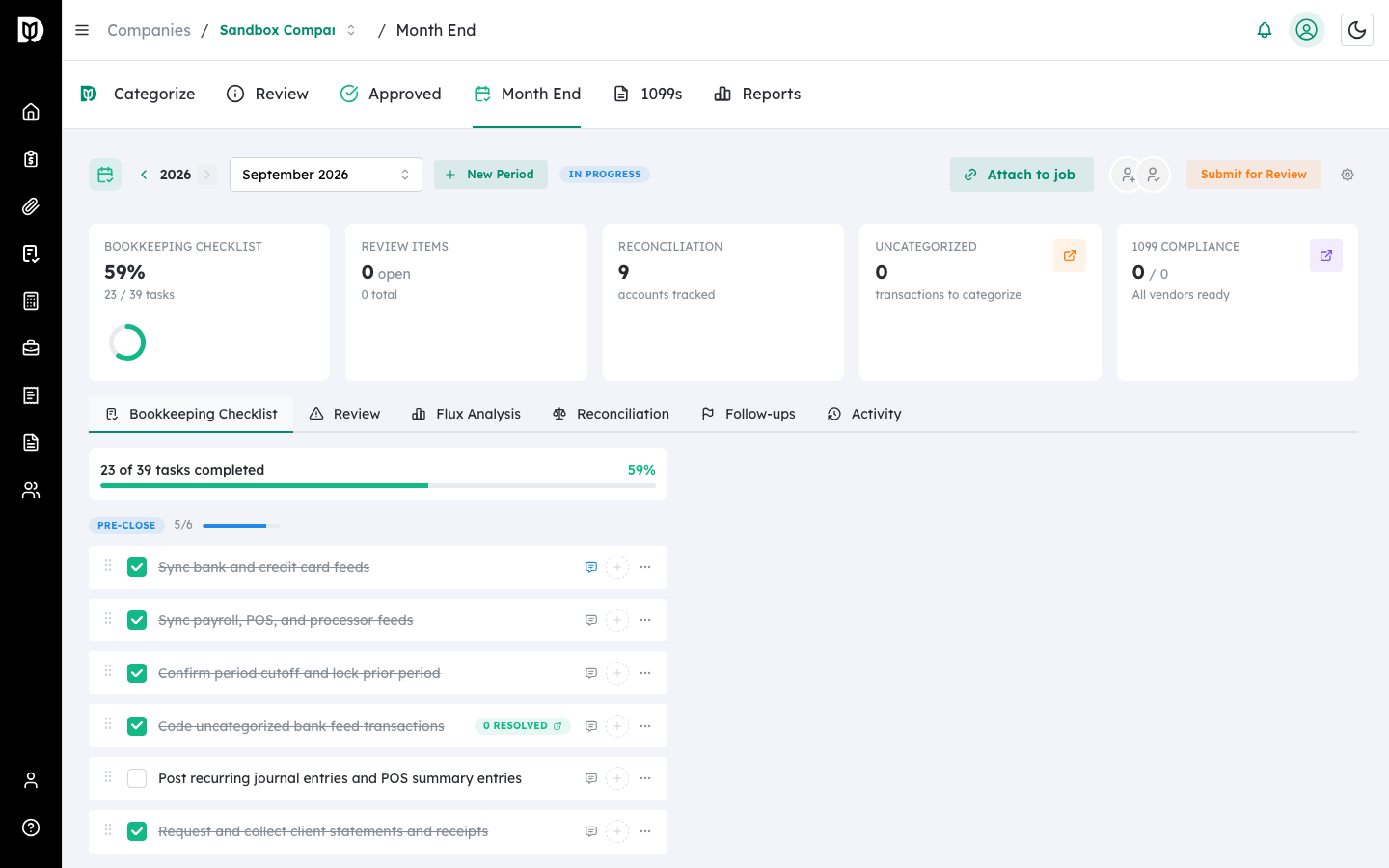Check Post recurring journal entries task
The image size is (1389, 868).
(x=137, y=778)
